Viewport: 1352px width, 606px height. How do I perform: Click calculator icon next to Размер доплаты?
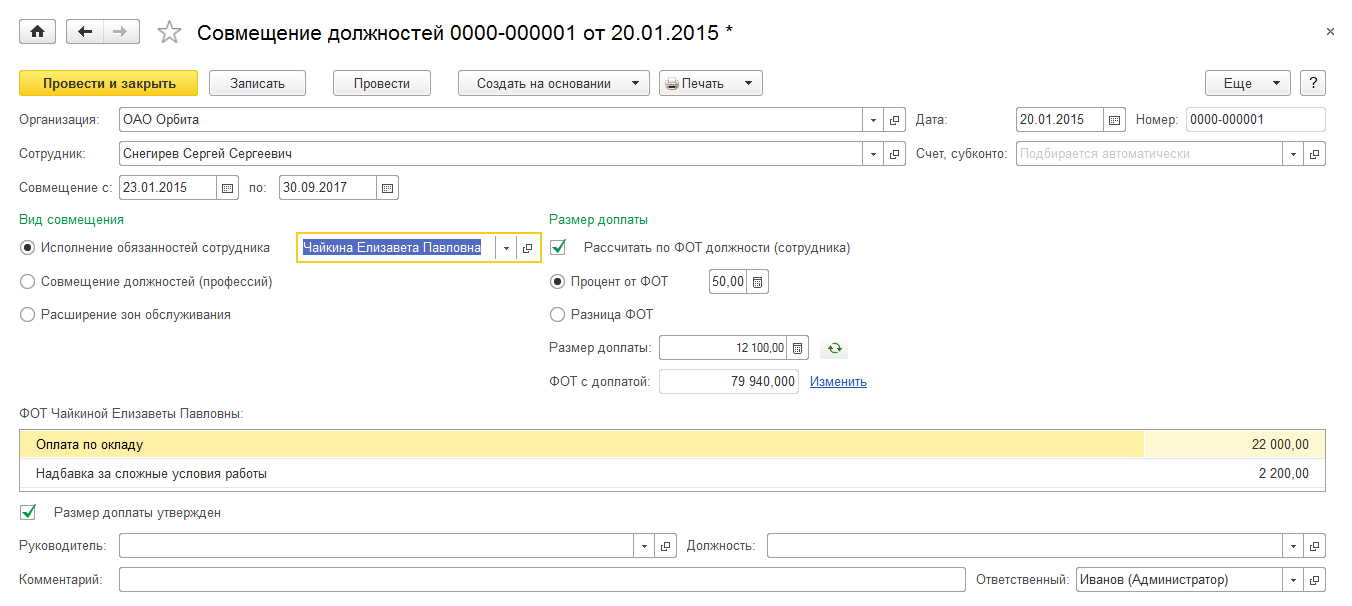tap(797, 349)
